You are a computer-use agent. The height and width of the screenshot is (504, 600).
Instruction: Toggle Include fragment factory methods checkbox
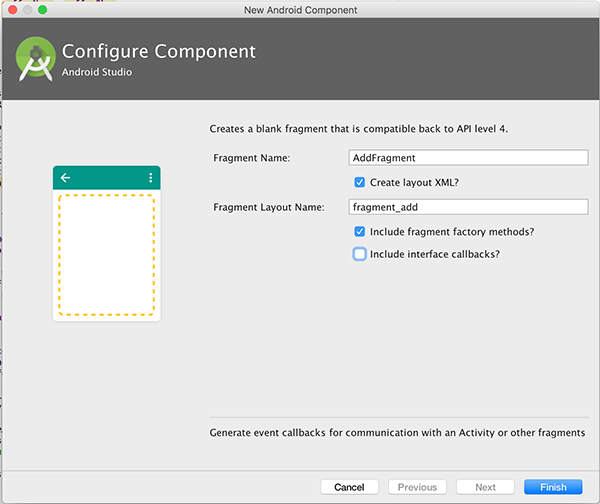(360, 232)
